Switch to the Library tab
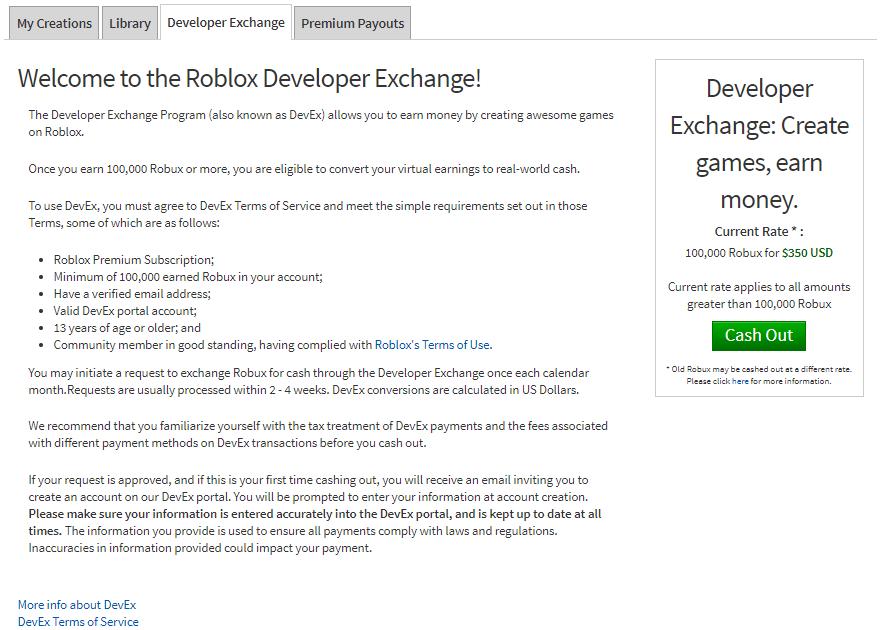889x630 pixels. pos(130,23)
